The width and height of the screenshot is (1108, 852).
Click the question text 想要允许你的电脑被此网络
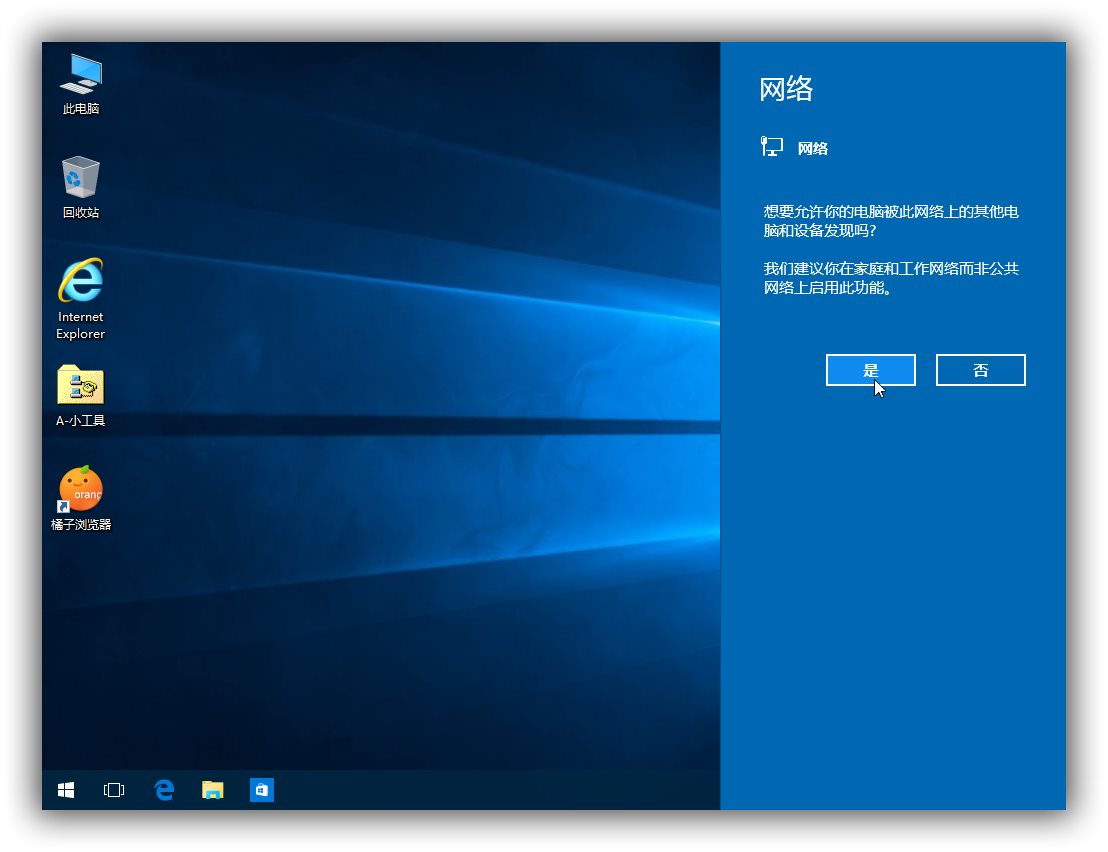(x=890, y=221)
